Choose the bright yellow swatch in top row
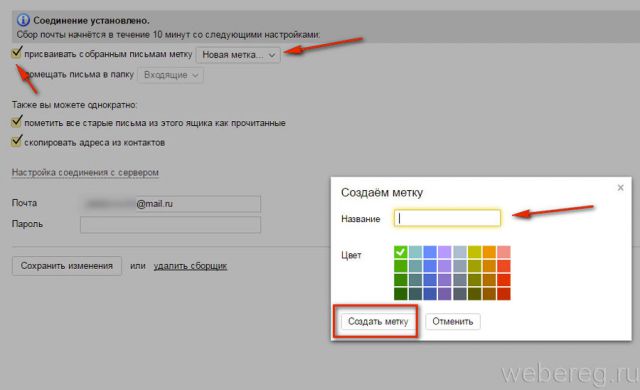 tap(474, 252)
